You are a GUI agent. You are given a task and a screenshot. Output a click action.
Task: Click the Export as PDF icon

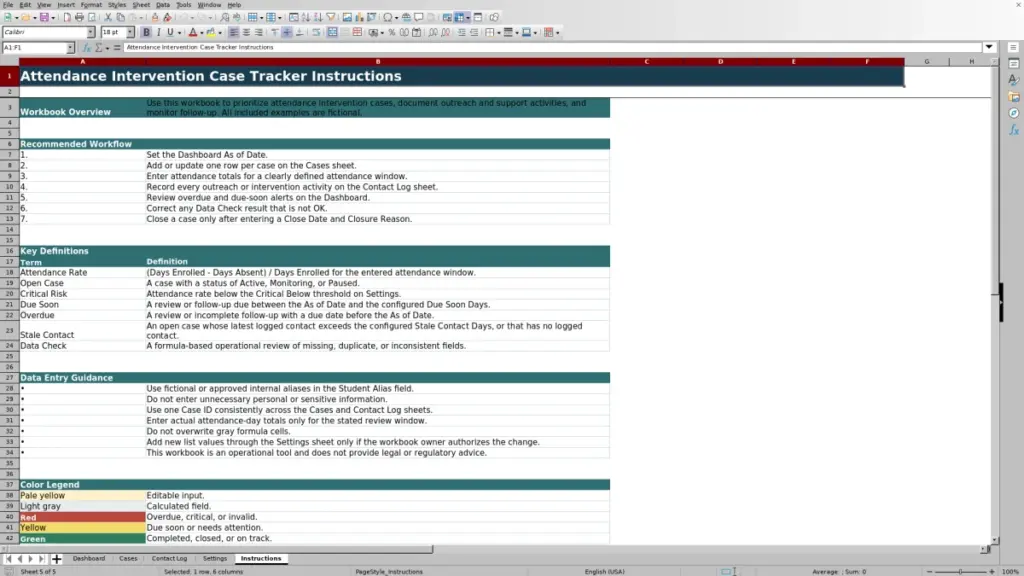tap(67, 18)
